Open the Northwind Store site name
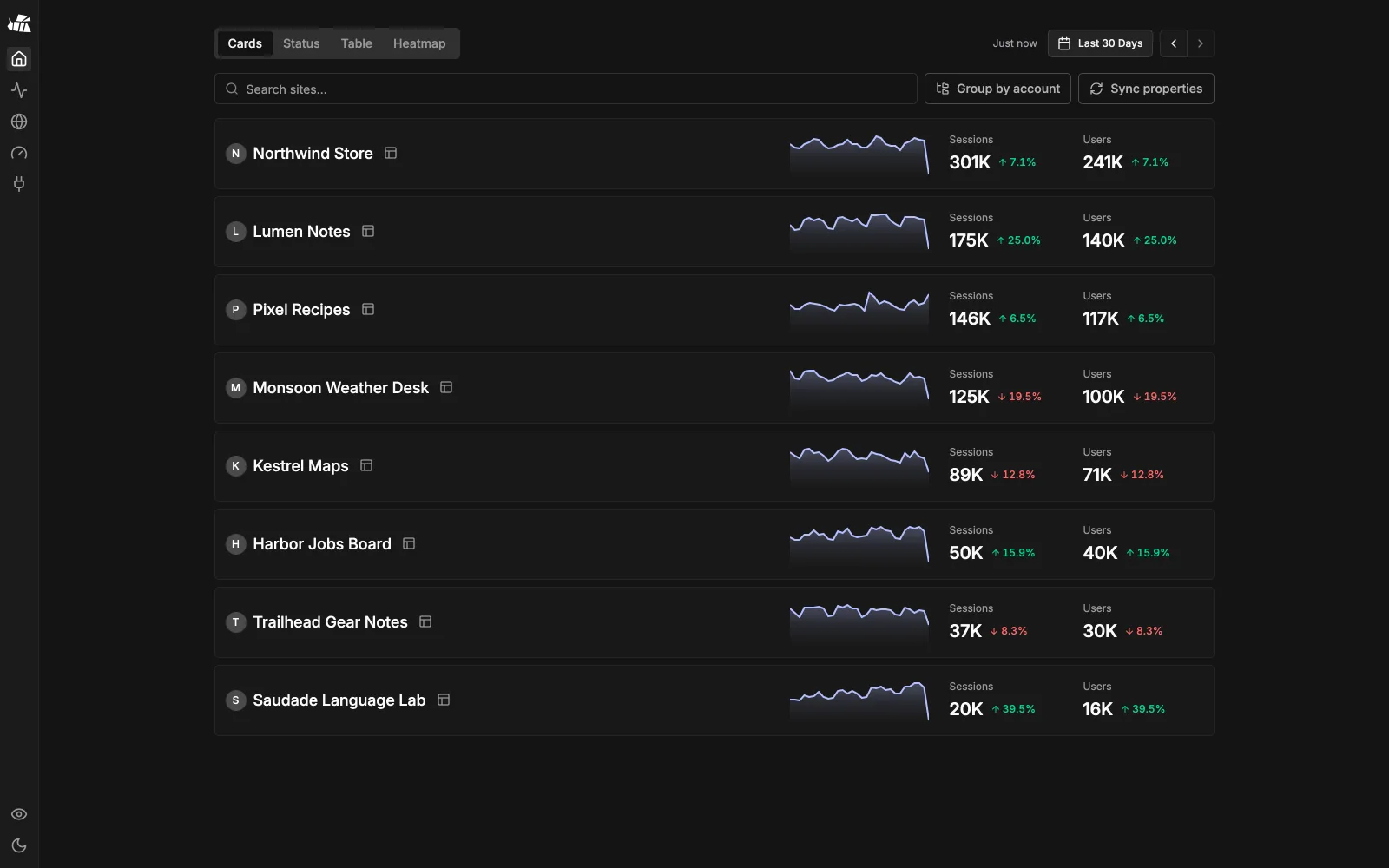This screenshot has width=1389, height=868. [x=313, y=154]
